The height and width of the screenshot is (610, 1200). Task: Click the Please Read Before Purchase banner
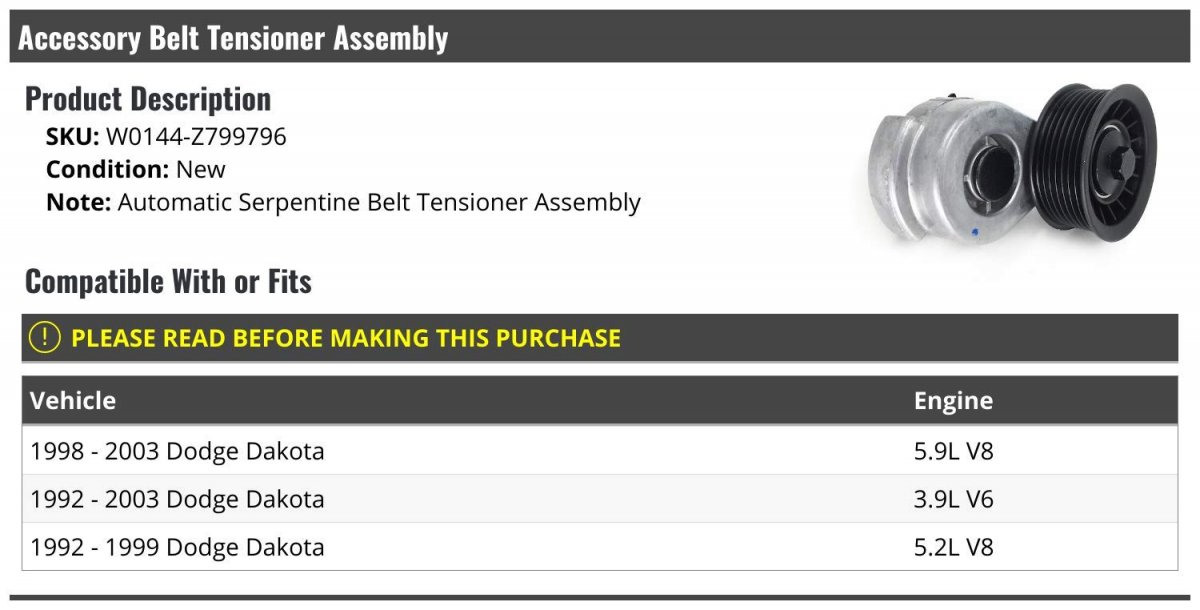coord(600,338)
